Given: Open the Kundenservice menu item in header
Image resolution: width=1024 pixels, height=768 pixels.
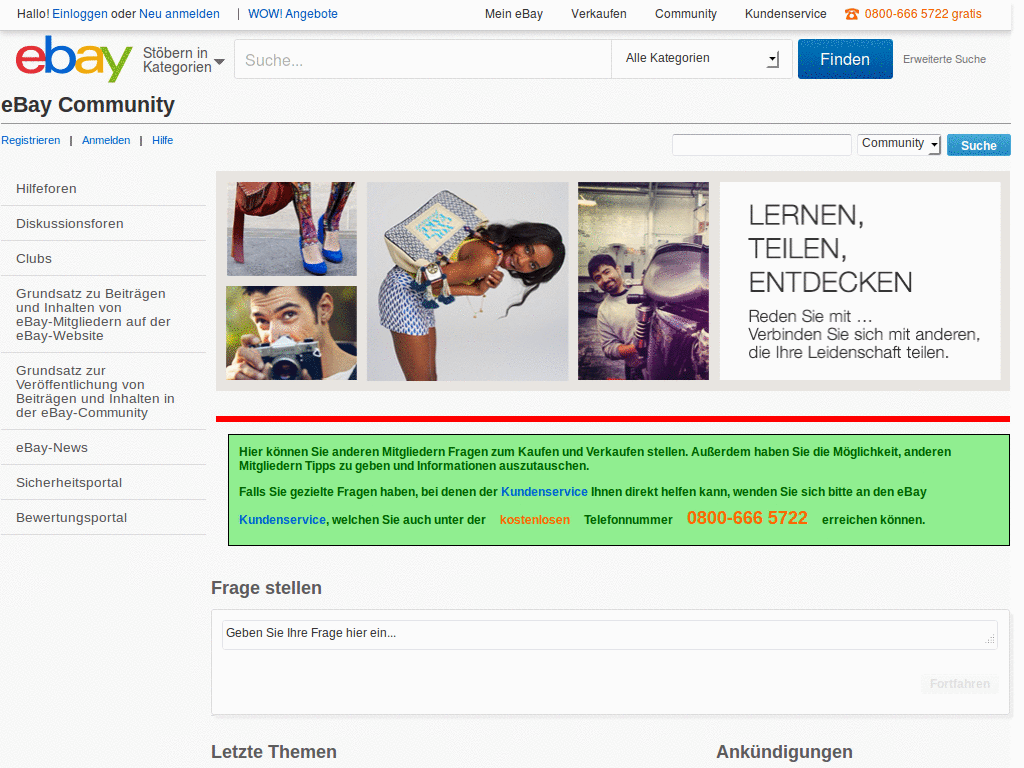Looking at the screenshot, I should [x=786, y=14].
